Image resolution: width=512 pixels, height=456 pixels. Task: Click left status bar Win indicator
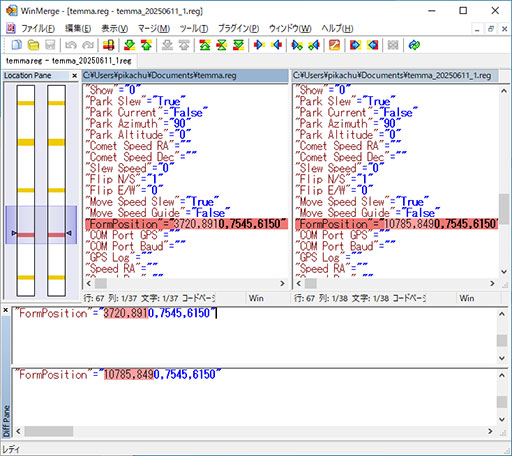pyautogui.click(x=256, y=298)
